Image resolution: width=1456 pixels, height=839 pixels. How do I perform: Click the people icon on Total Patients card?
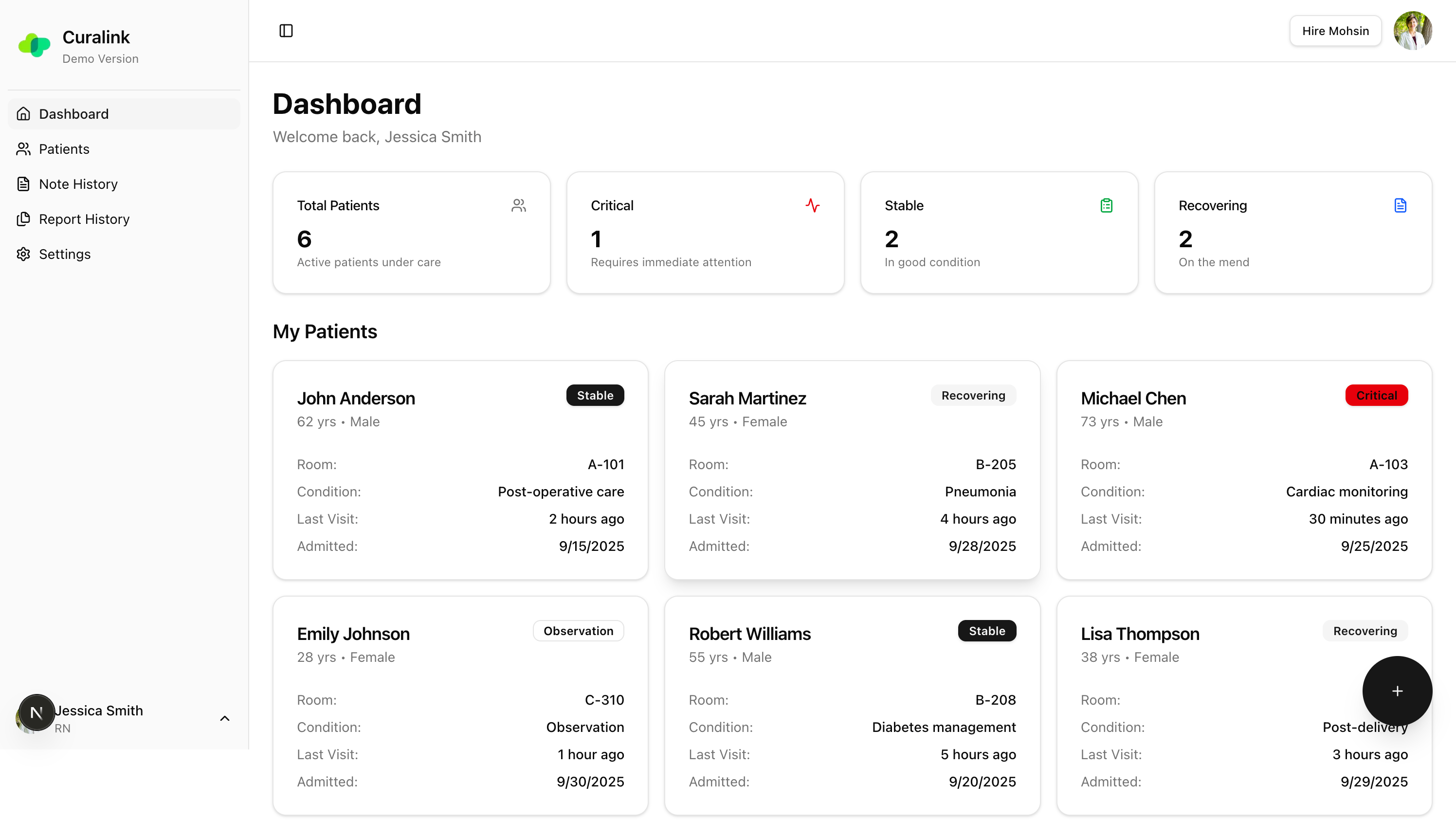[x=519, y=205]
